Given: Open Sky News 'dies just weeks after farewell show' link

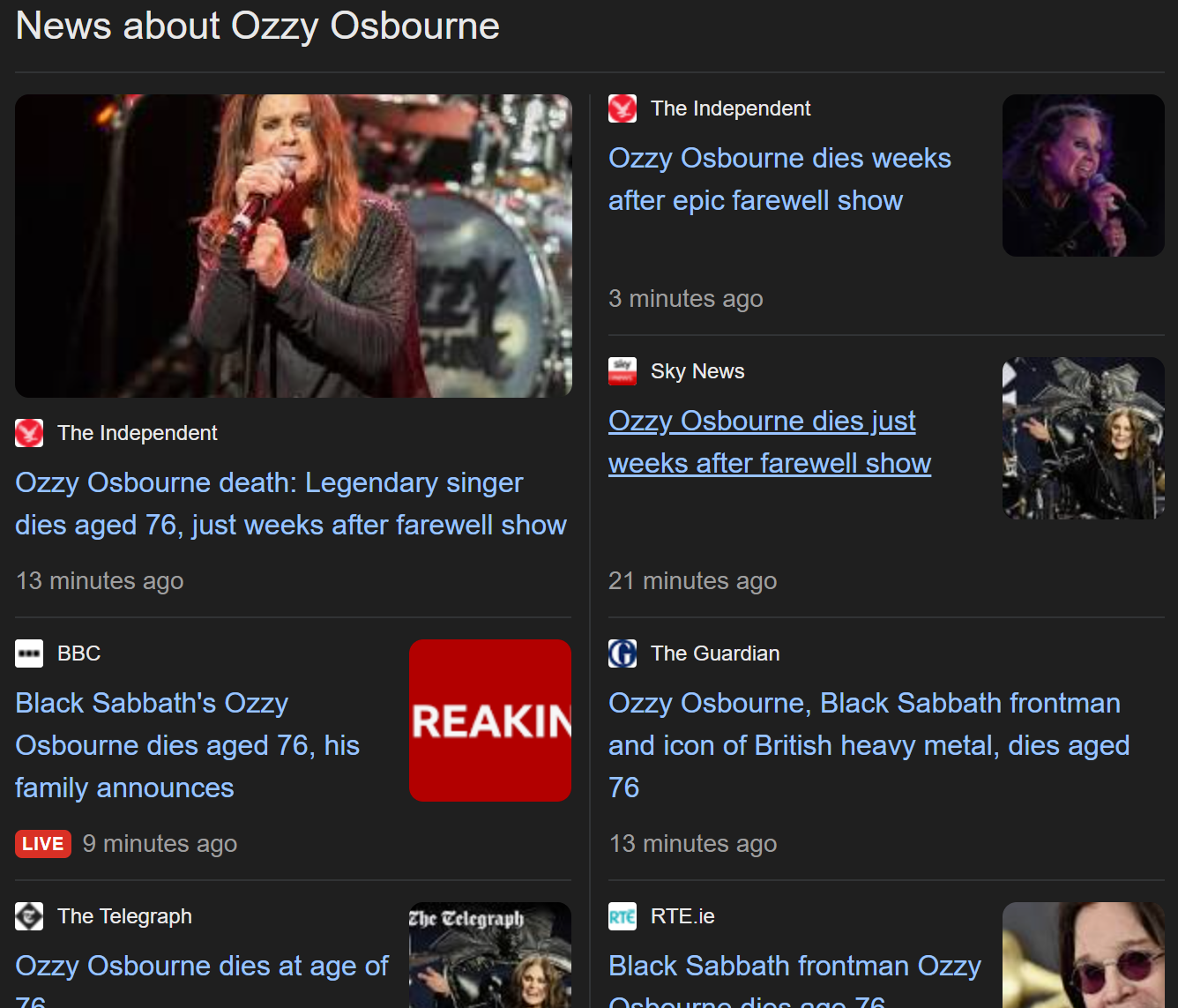Looking at the screenshot, I should (770, 442).
